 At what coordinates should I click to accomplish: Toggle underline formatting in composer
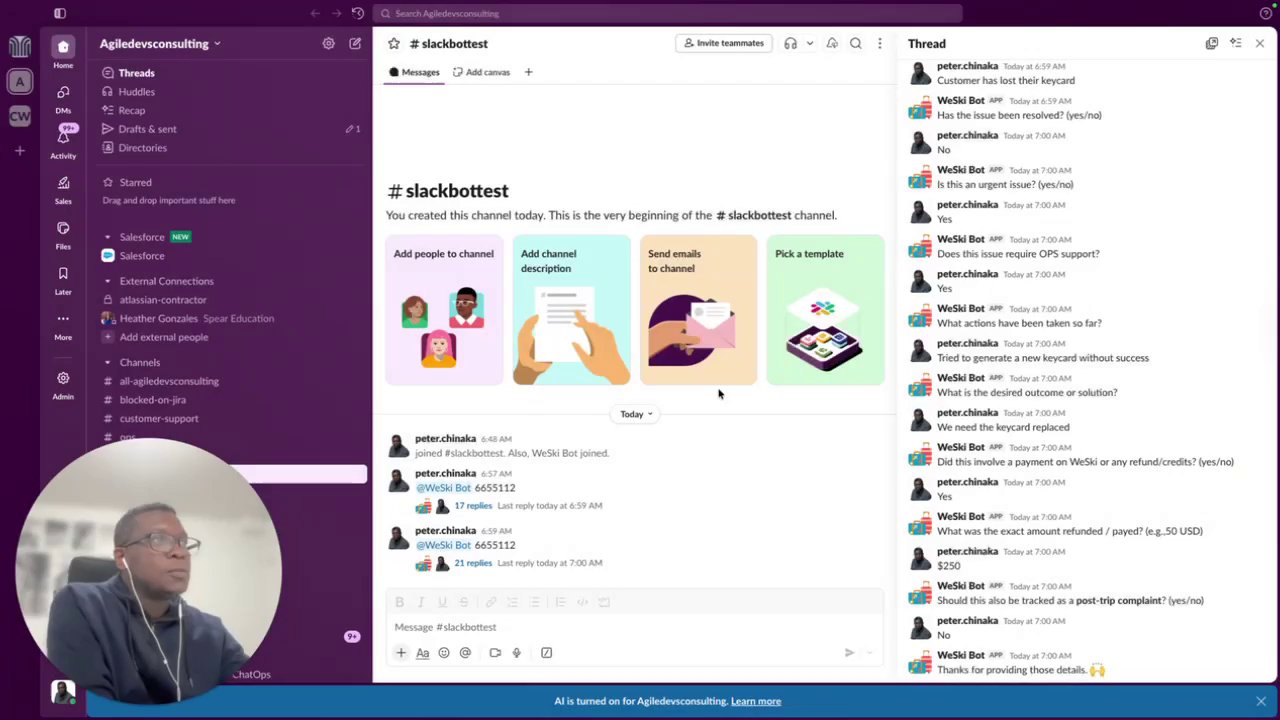click(442, 602)
